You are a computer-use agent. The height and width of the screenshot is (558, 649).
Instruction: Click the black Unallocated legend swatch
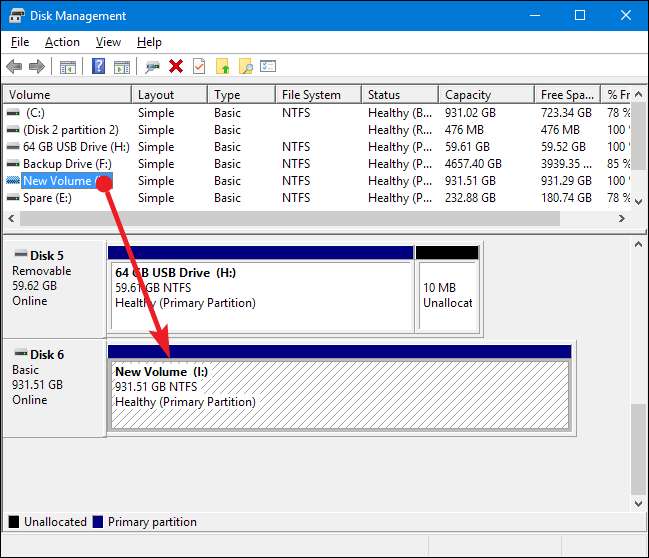tap(14, 522)
